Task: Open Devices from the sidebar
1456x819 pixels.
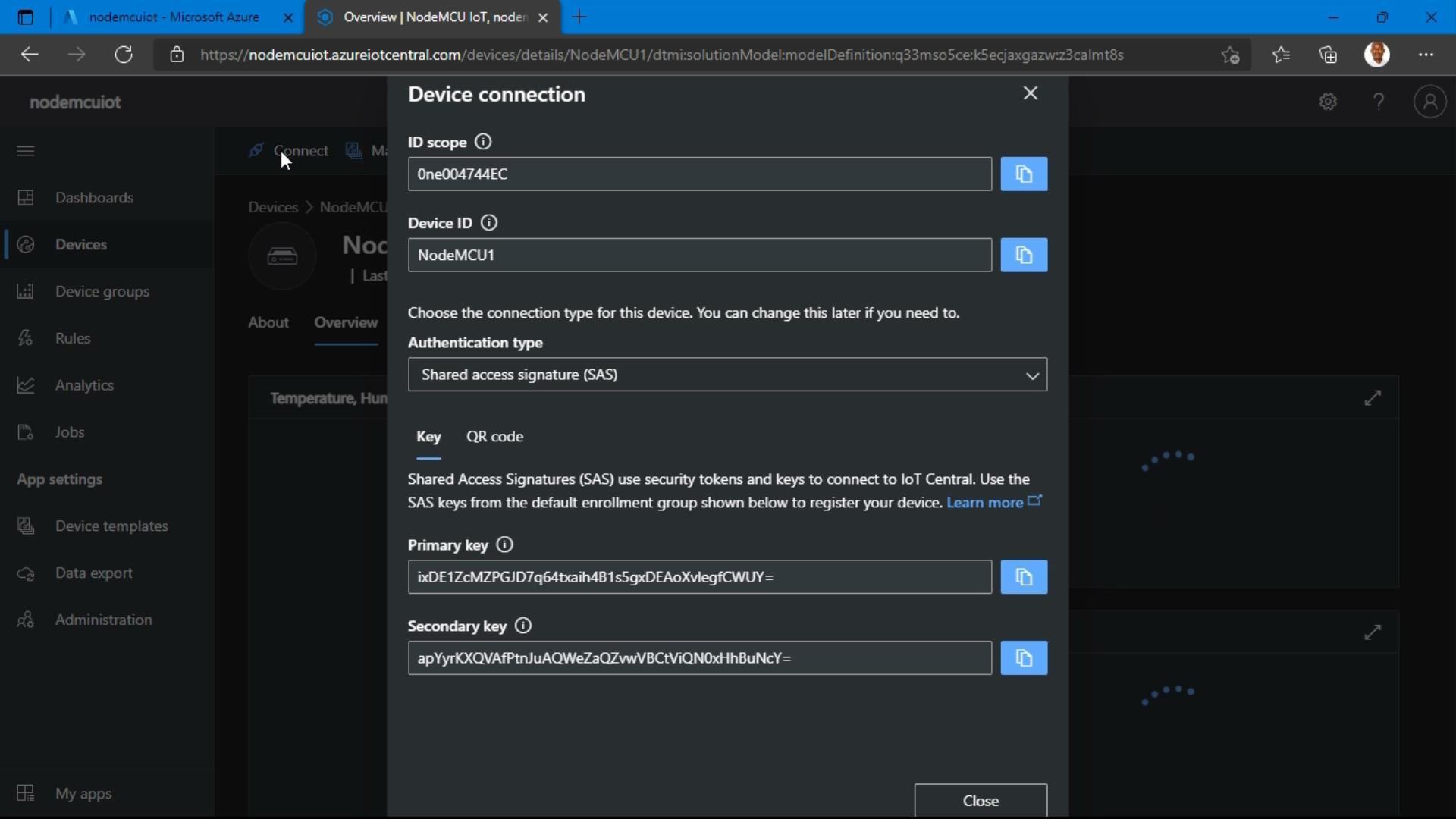Action: [x=82, y=244]
